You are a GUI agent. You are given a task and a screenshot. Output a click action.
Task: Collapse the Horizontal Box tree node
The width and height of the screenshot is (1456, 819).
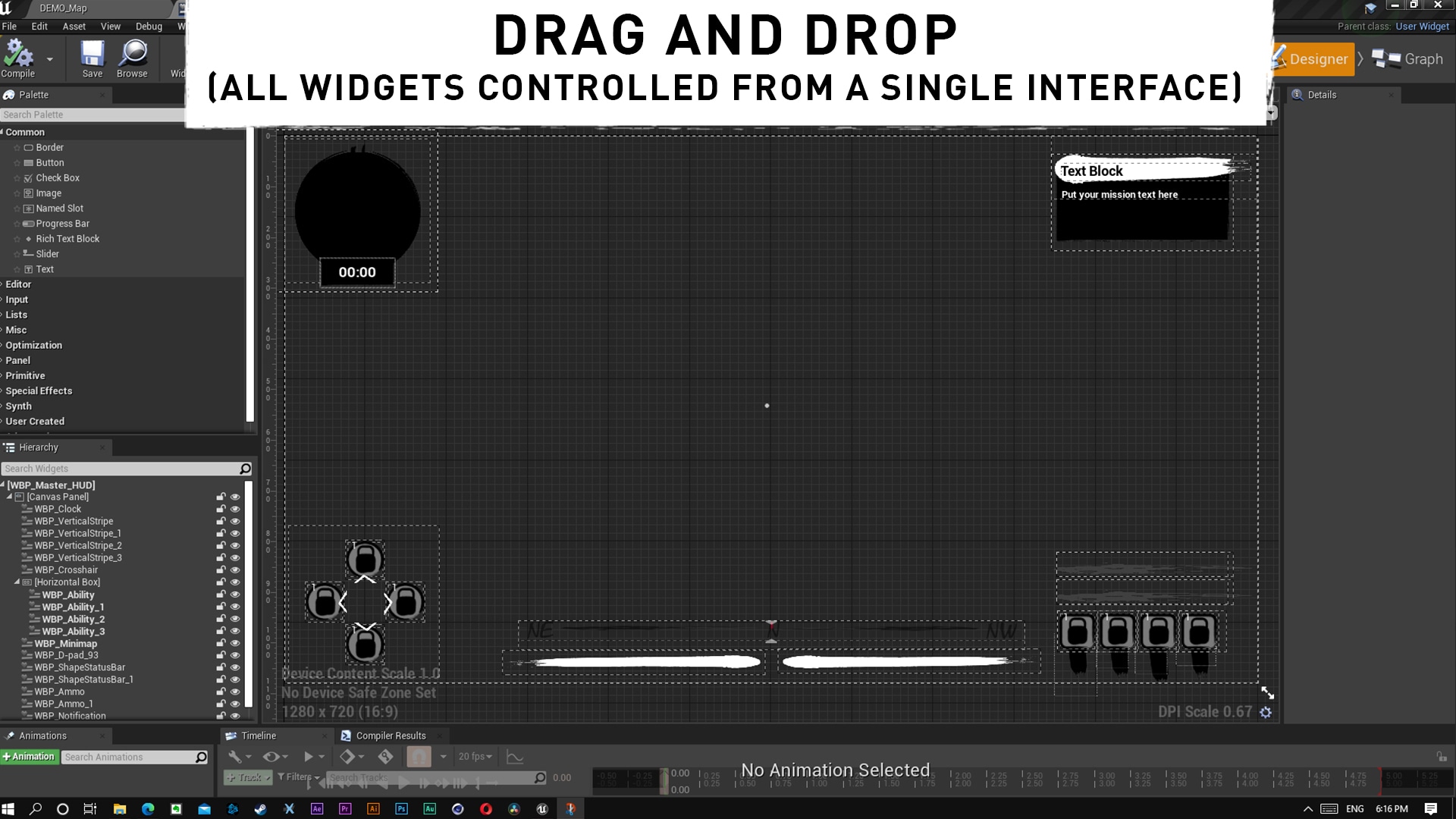pos(17,582)
